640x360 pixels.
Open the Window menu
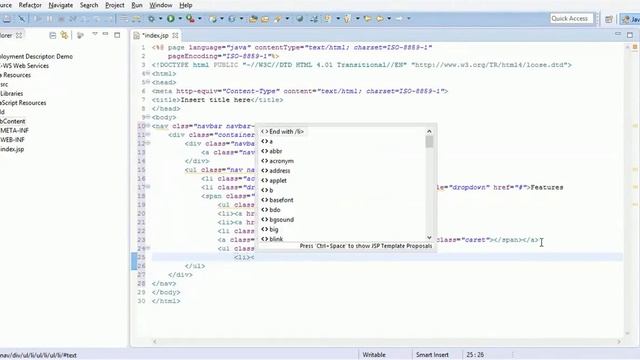click(x=160, y=5)
